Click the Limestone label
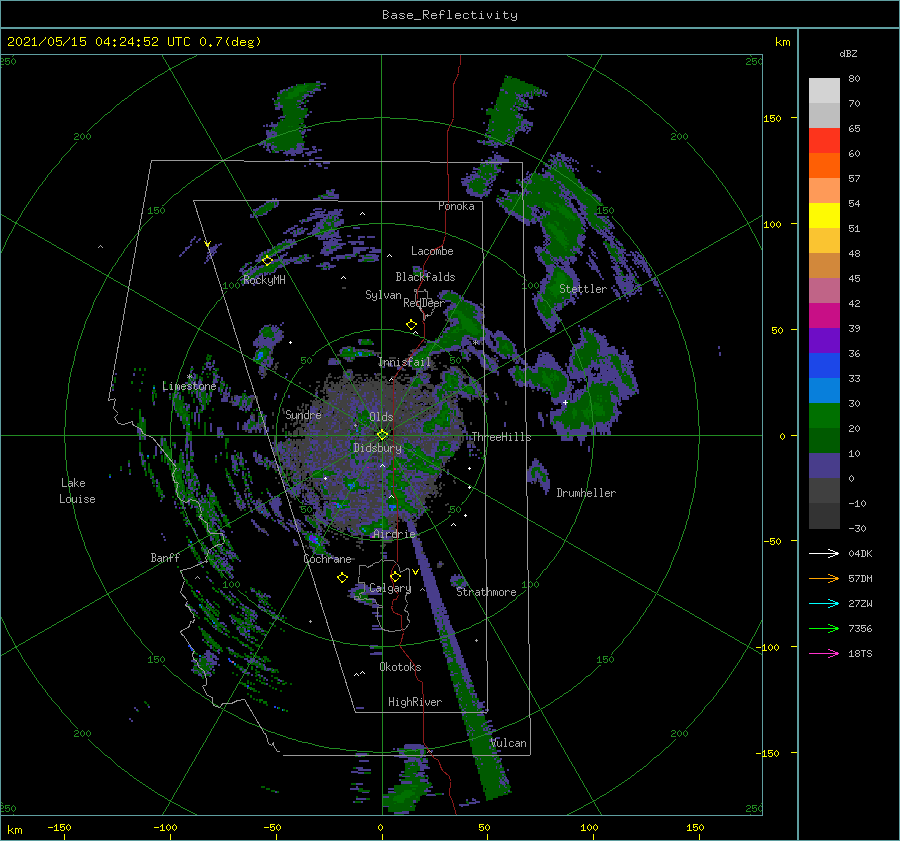 click(x=189, y=386)
